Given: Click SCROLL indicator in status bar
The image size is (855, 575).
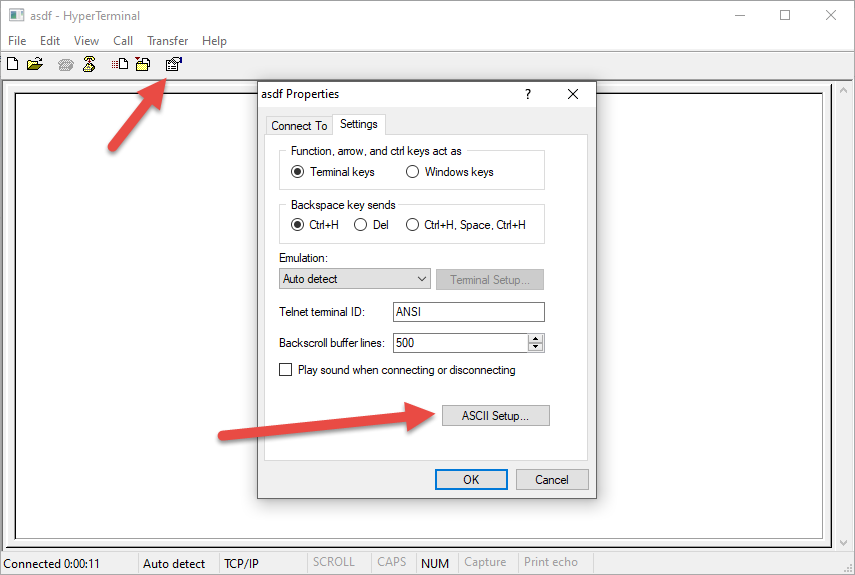Looking at the screenshot, I should click(x=334, y=562).
